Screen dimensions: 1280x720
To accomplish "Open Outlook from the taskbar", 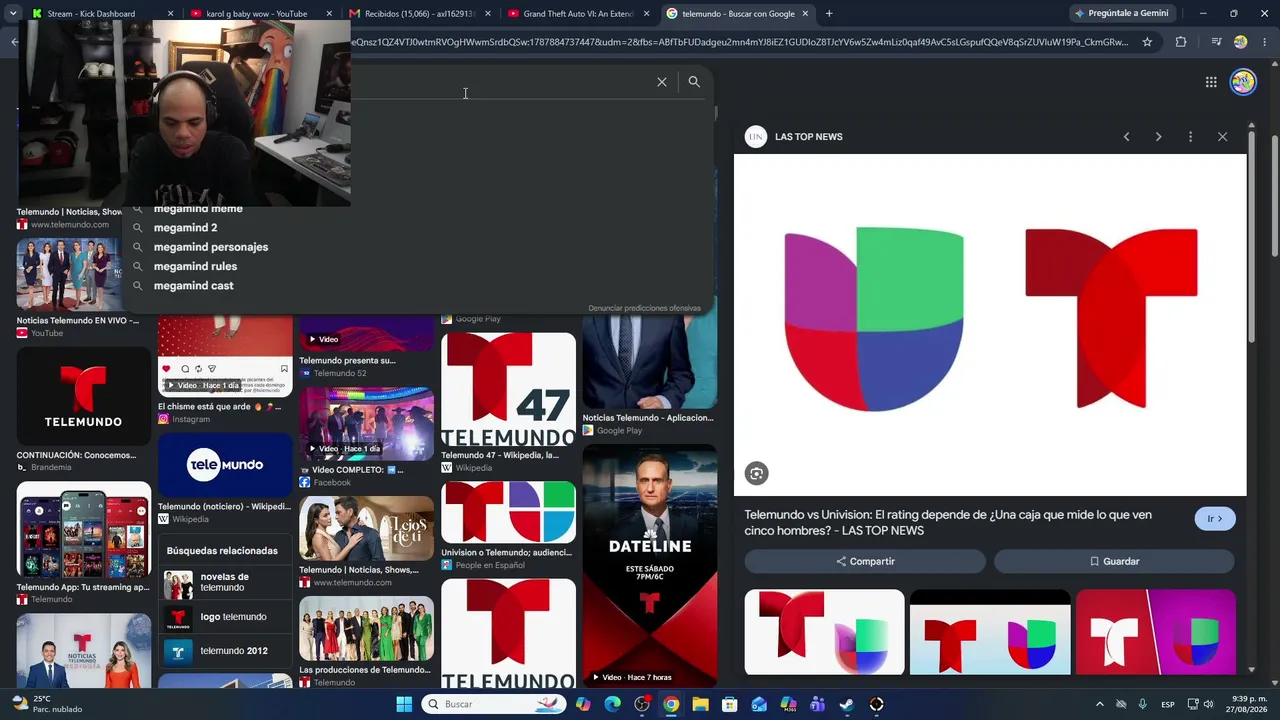I will pyautogui.click(x=759, y=704).
